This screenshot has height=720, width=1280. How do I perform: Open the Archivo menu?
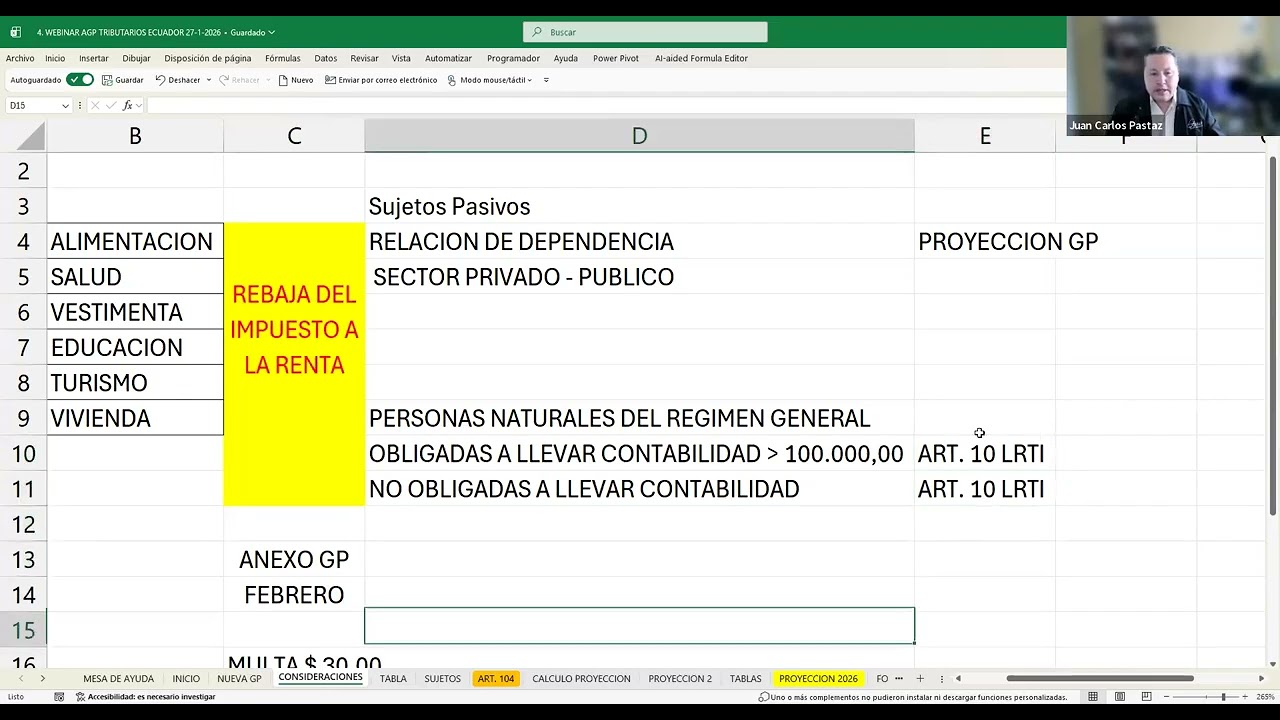coord(20,58)
